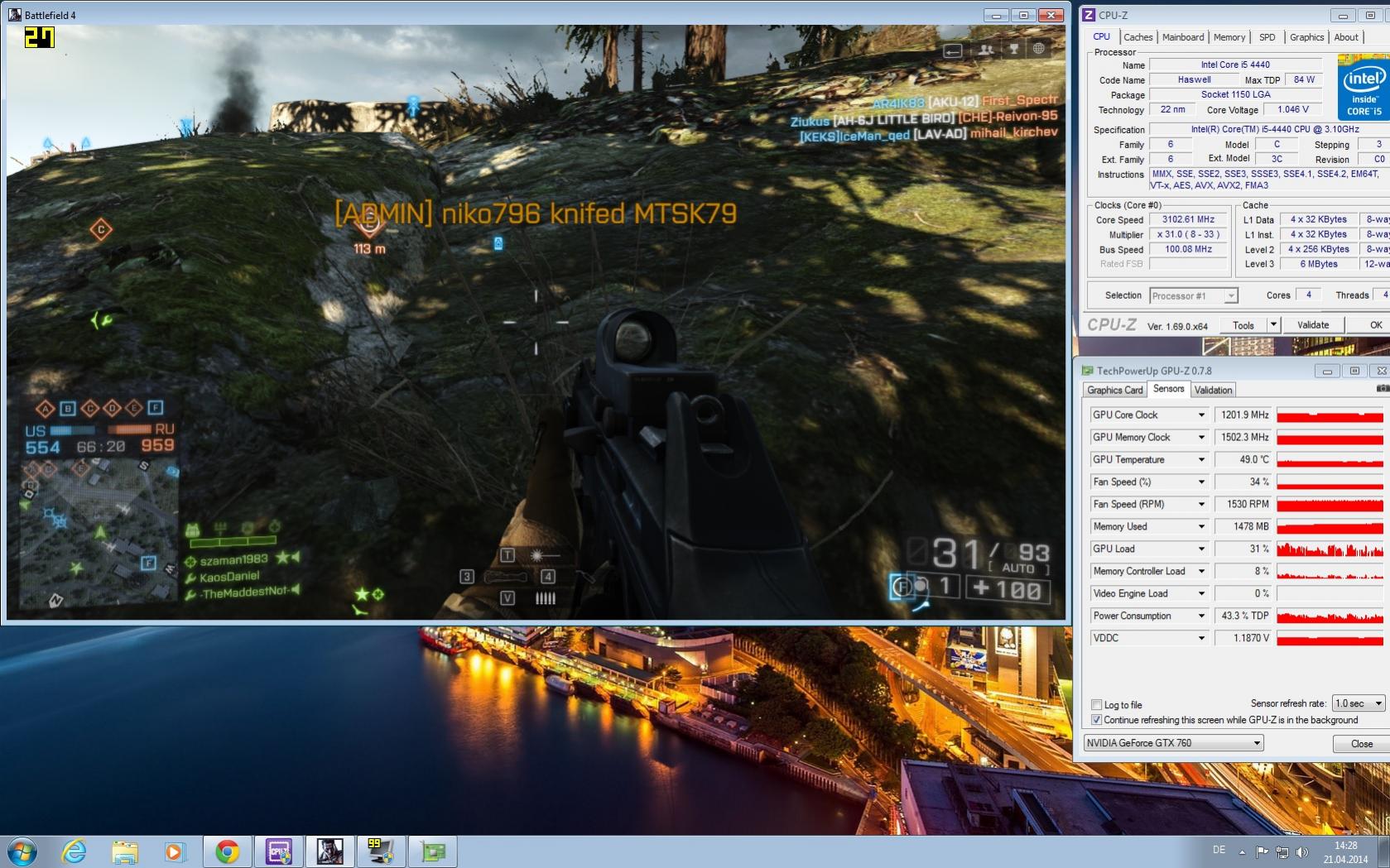The width and height of the screenshot is (1390, 868).
Task: Toggle Continue refreshing in background checkbox
Action: [x=1097, y=720]
